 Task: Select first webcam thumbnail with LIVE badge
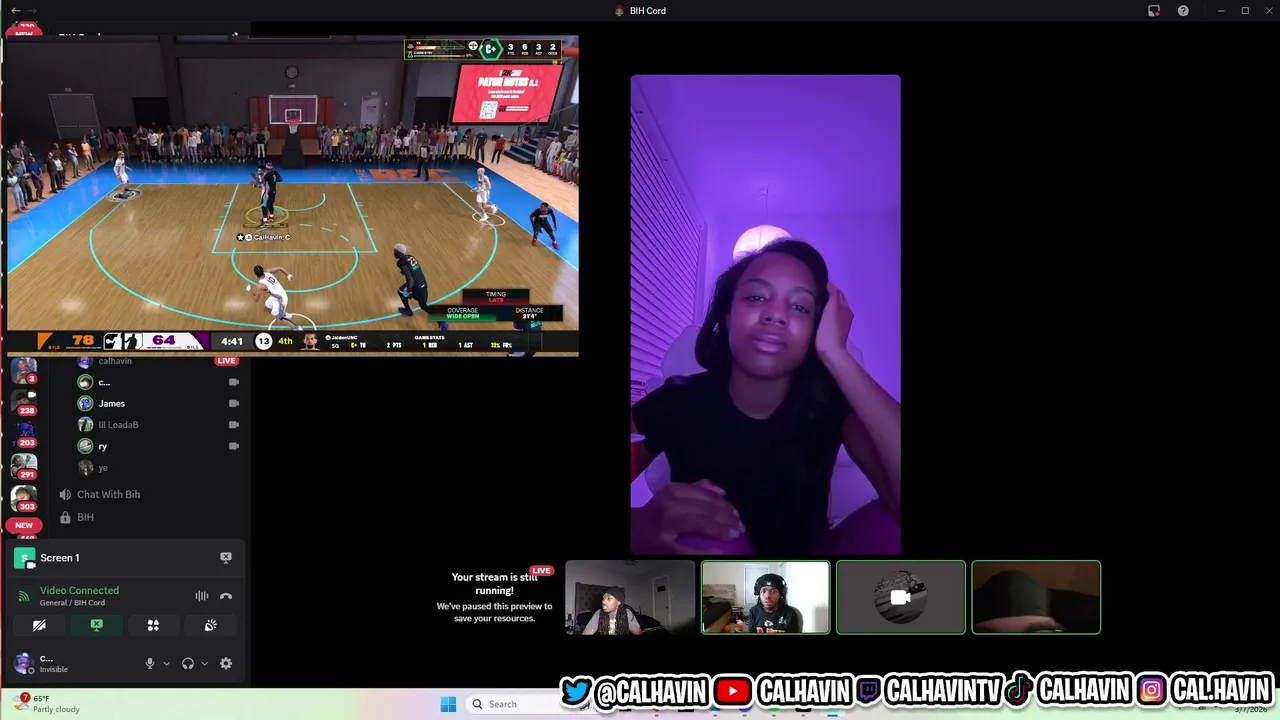[630, 597]
